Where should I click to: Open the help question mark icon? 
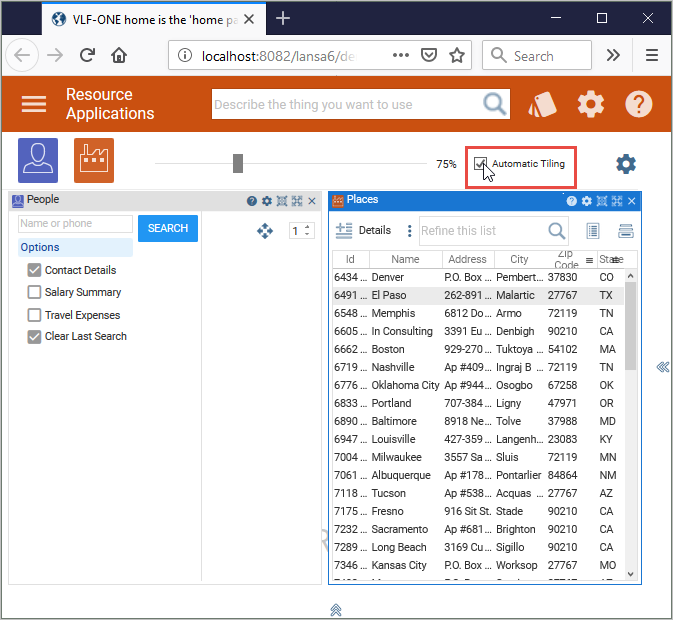point(639,104)
